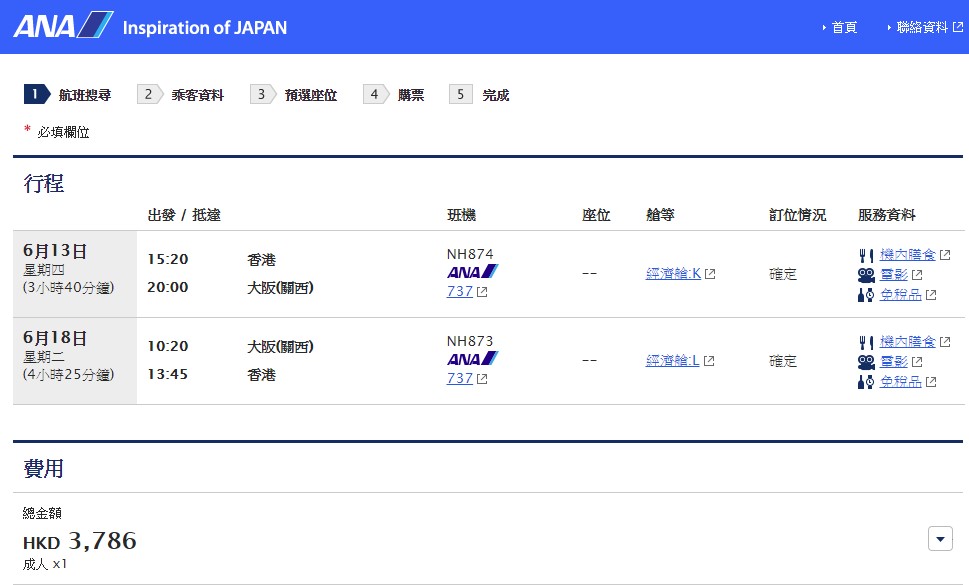The height and width of the screenshot is (585, 969).
Task: Open 免稅品 link for NH873 flight
Action: 900,381
